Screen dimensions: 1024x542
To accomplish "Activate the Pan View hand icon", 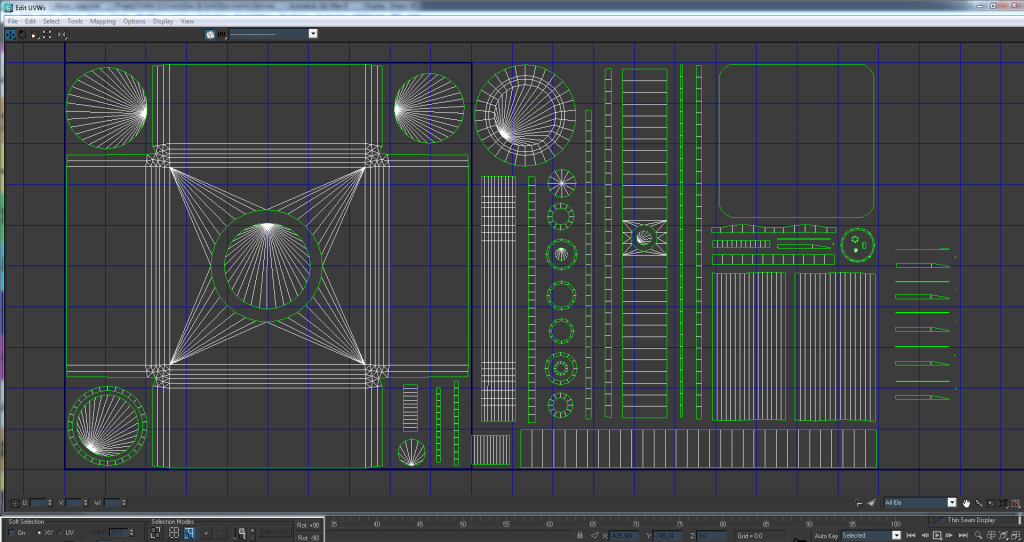I will (x=967, y=502).
